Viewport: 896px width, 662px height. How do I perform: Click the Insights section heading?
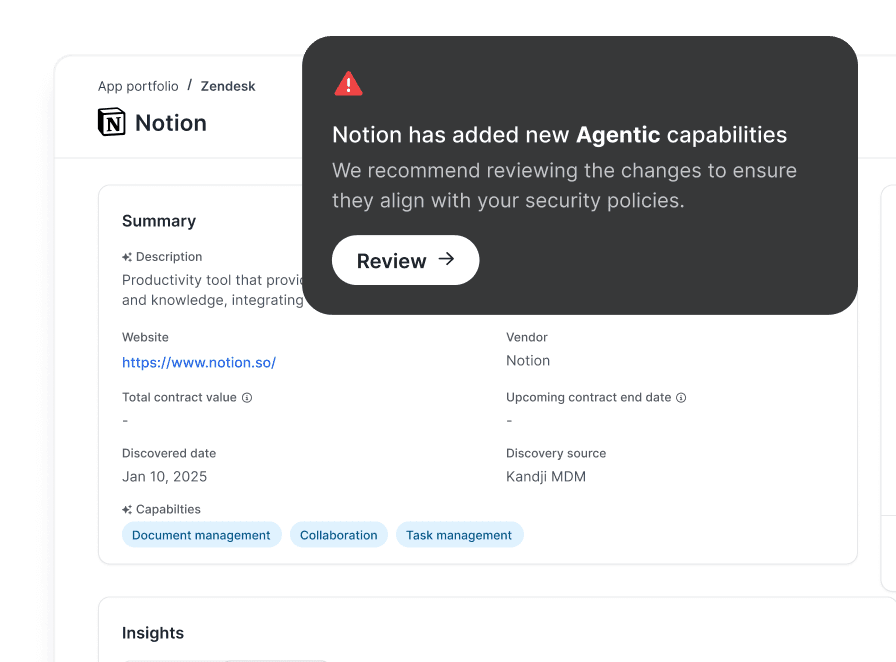(x=153, y=633)
